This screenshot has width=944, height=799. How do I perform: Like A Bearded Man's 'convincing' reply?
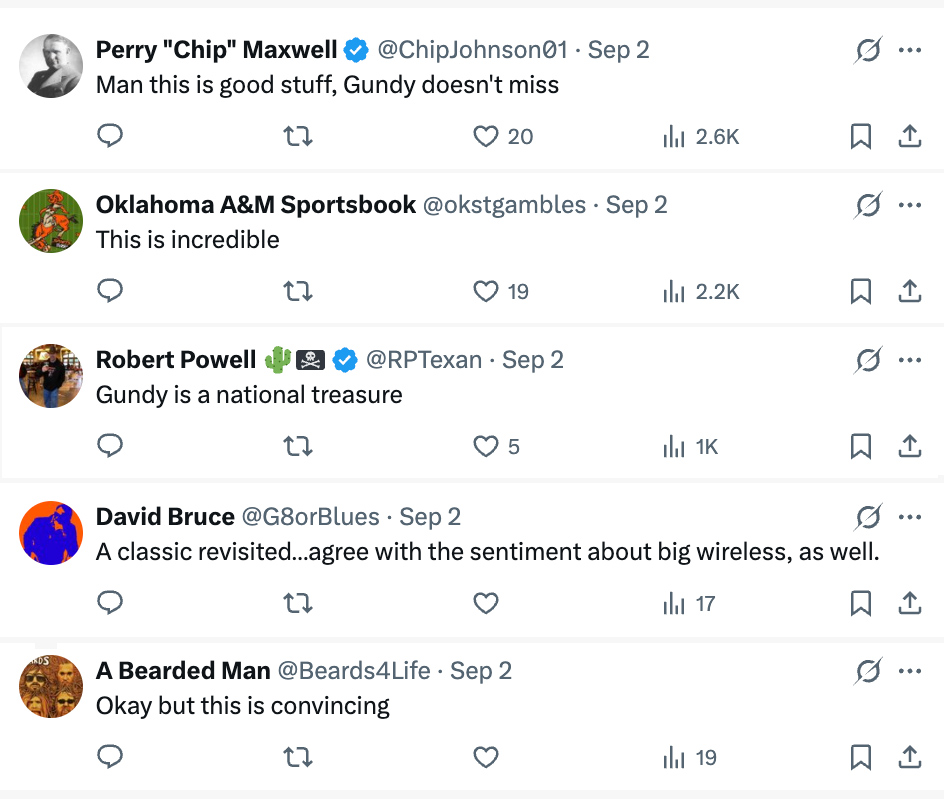tap(486, 757)
